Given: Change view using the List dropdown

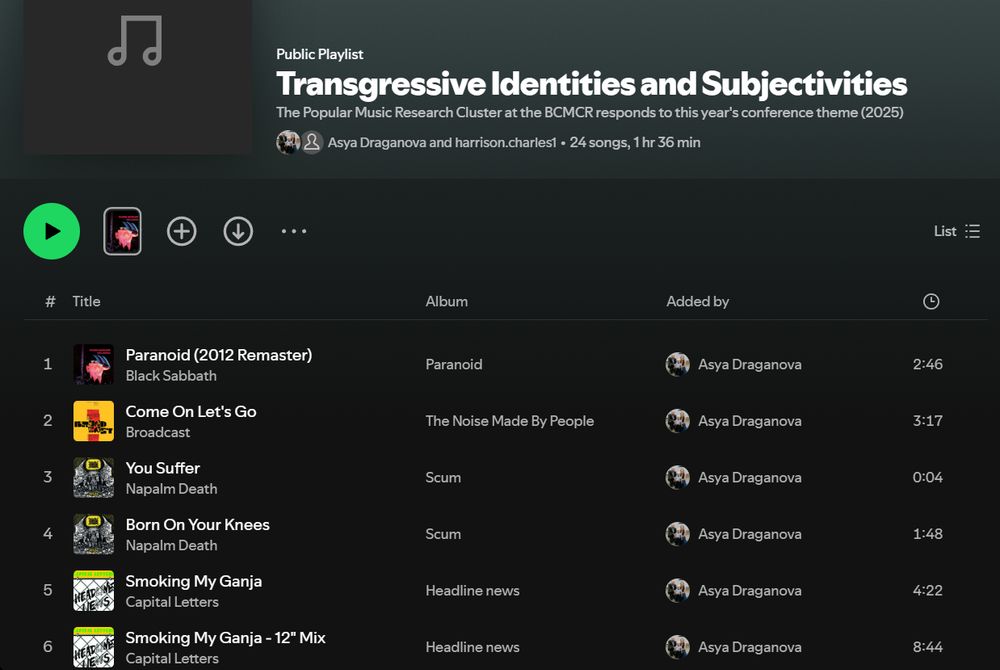Looking at the screenshot, I should (957, 231).
